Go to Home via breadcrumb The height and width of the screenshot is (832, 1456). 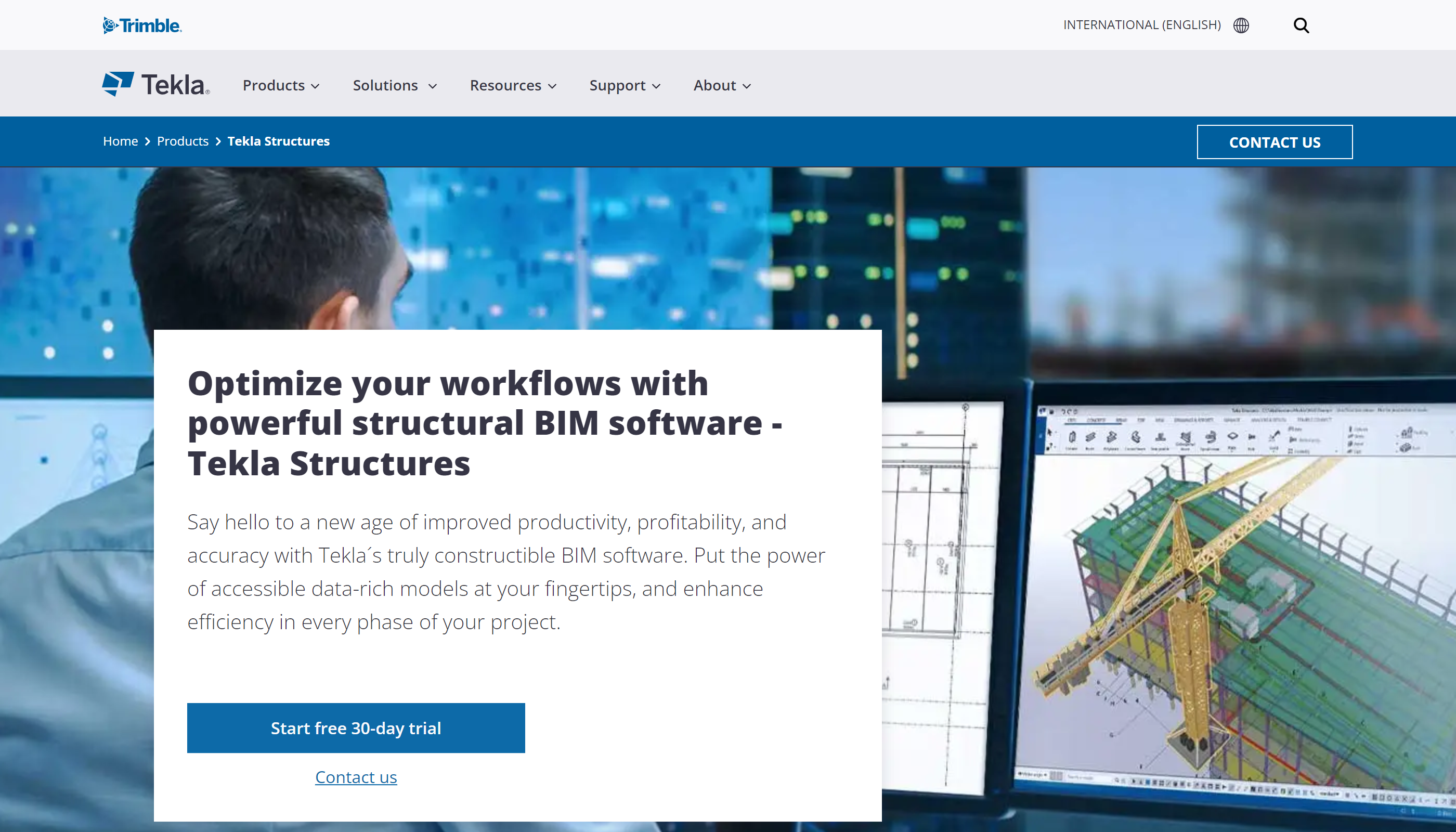[120, 141]
